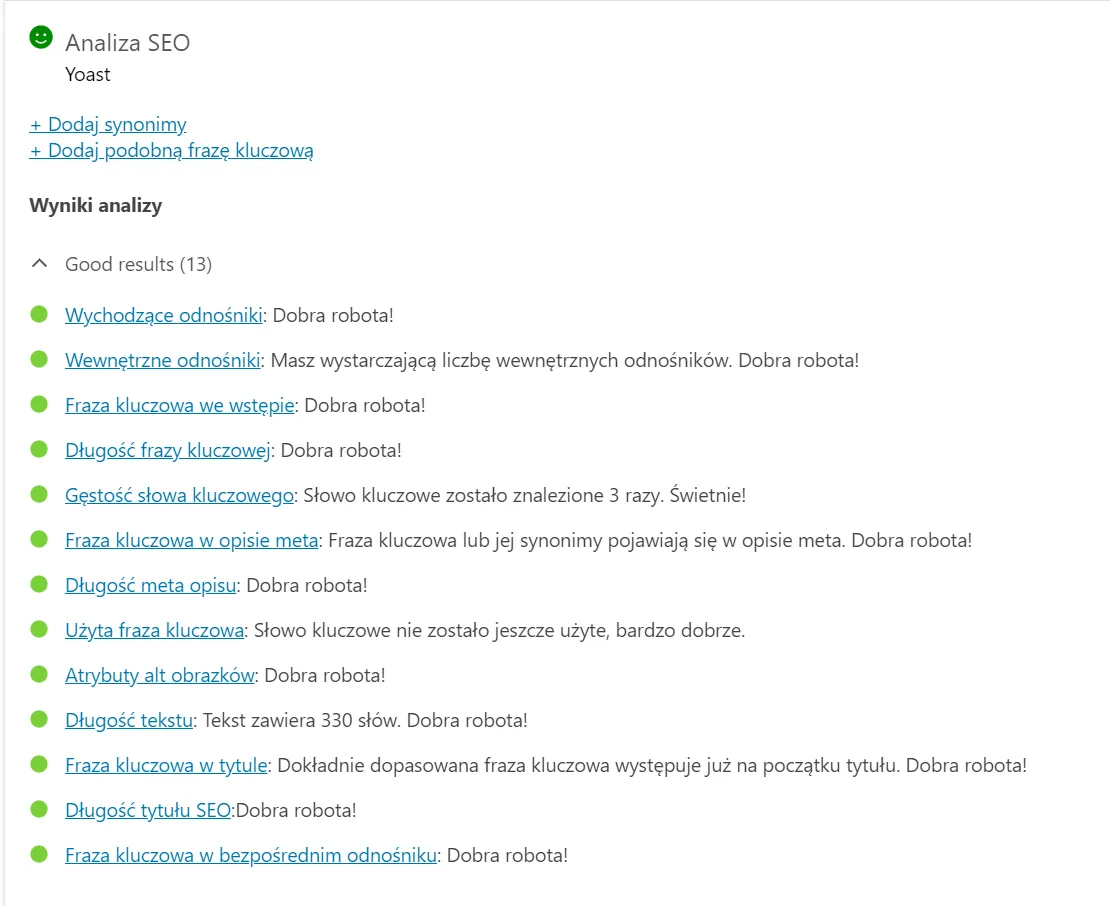Open Długość tytułu SEO link
This screenshot has height=906, width=1110.
point(147,810)
